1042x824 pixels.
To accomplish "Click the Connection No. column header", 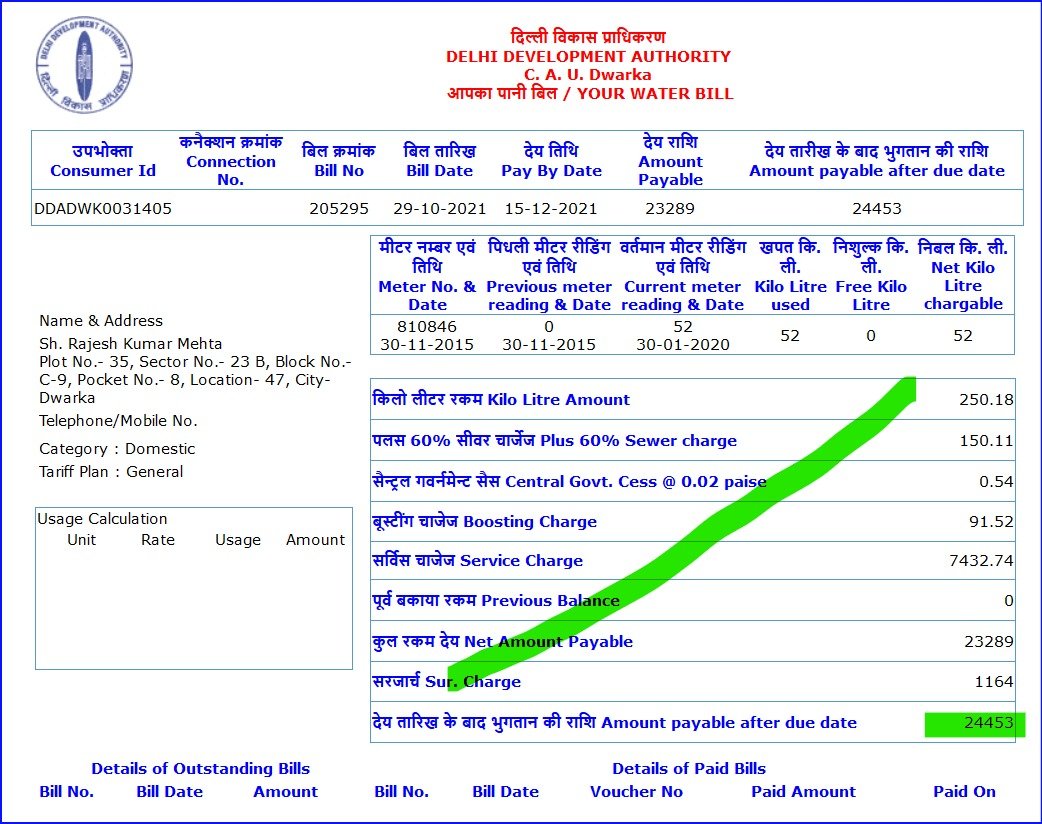I will pyautogui.click(x=231, y=161).
